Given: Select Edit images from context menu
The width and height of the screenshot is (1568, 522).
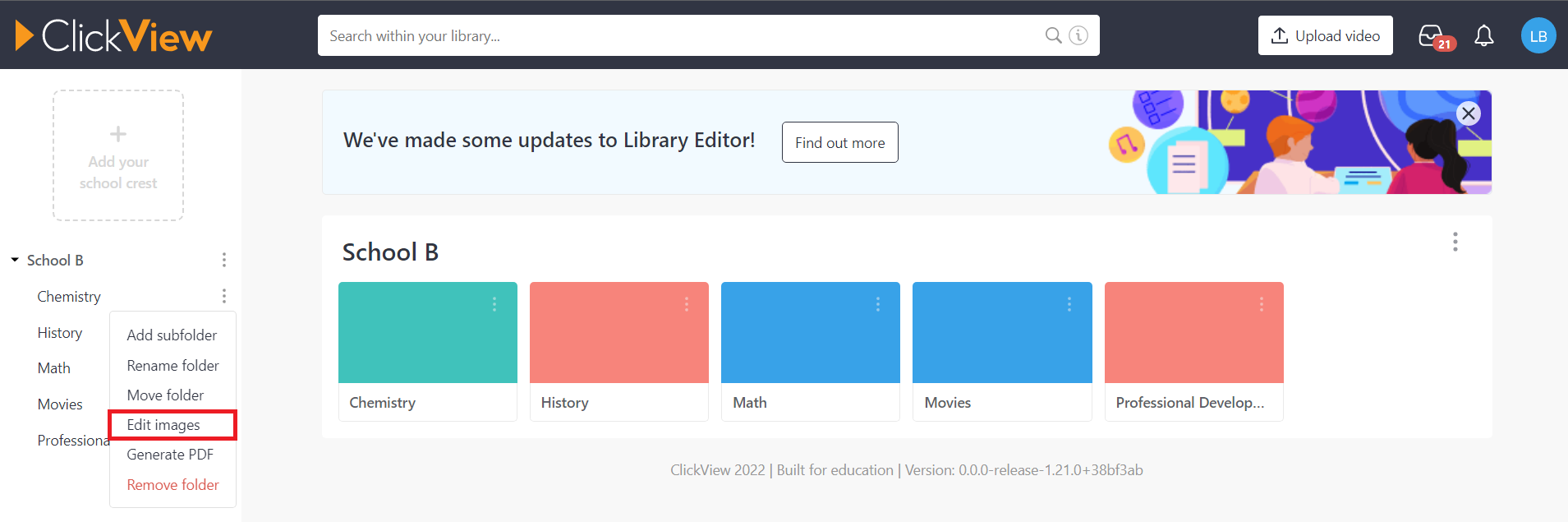Looking at the screenshot, I should pyautogui.click(x=163, y=425).
